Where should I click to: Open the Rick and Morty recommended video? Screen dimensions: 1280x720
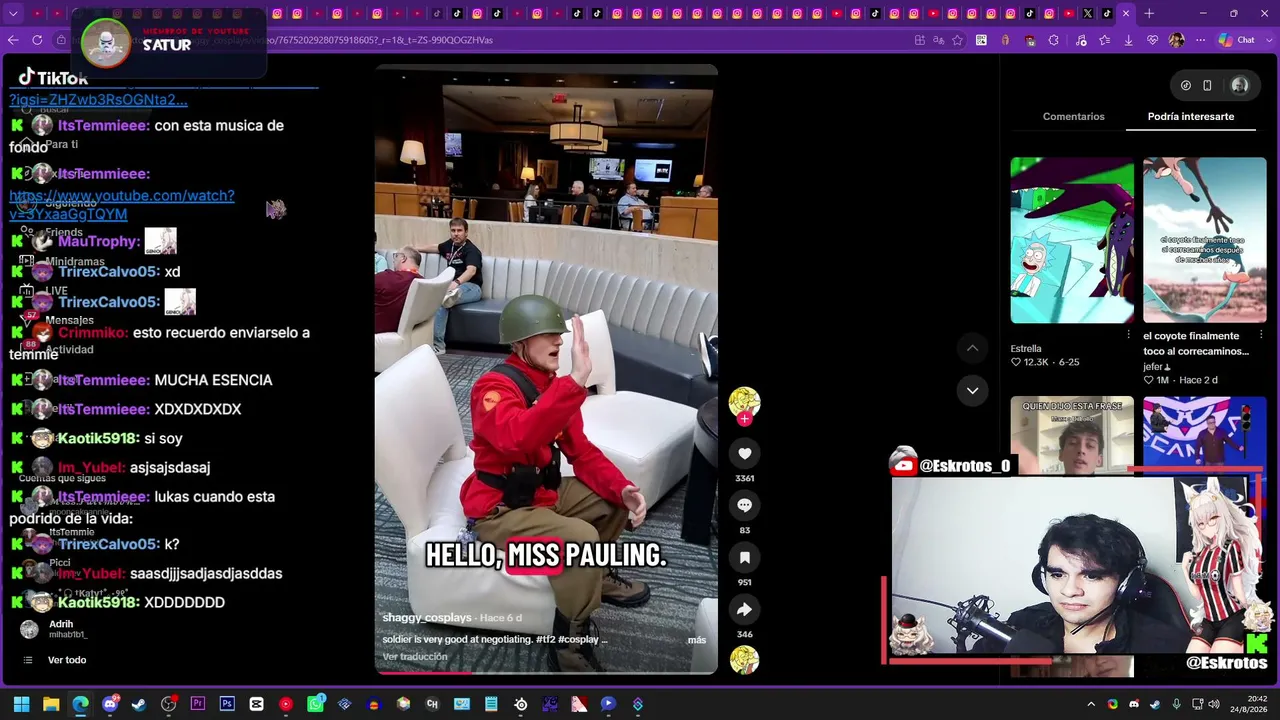coord(1072,241)
